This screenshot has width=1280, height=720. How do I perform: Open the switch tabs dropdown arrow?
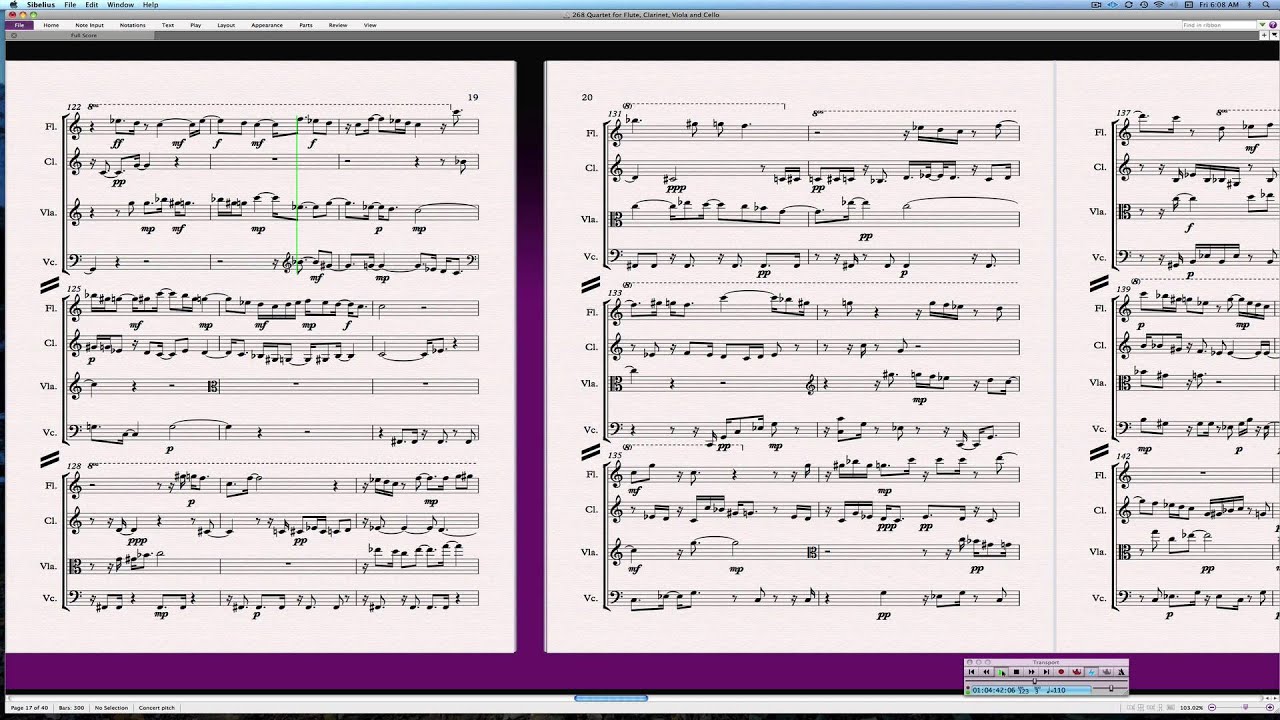(1274, 35)
